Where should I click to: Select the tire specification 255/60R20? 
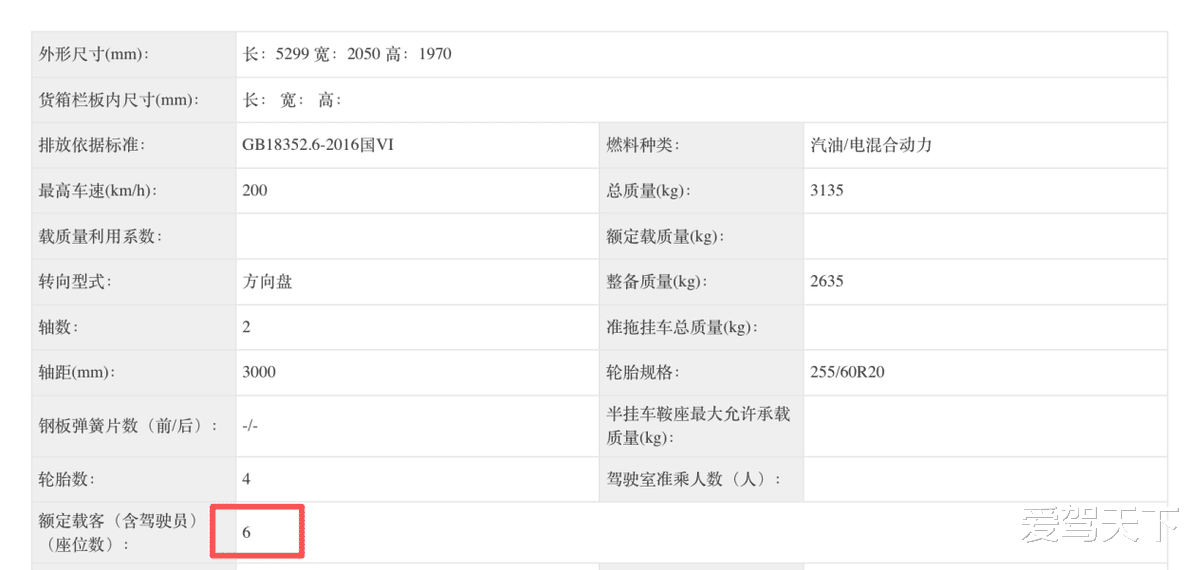pos(847,372)
